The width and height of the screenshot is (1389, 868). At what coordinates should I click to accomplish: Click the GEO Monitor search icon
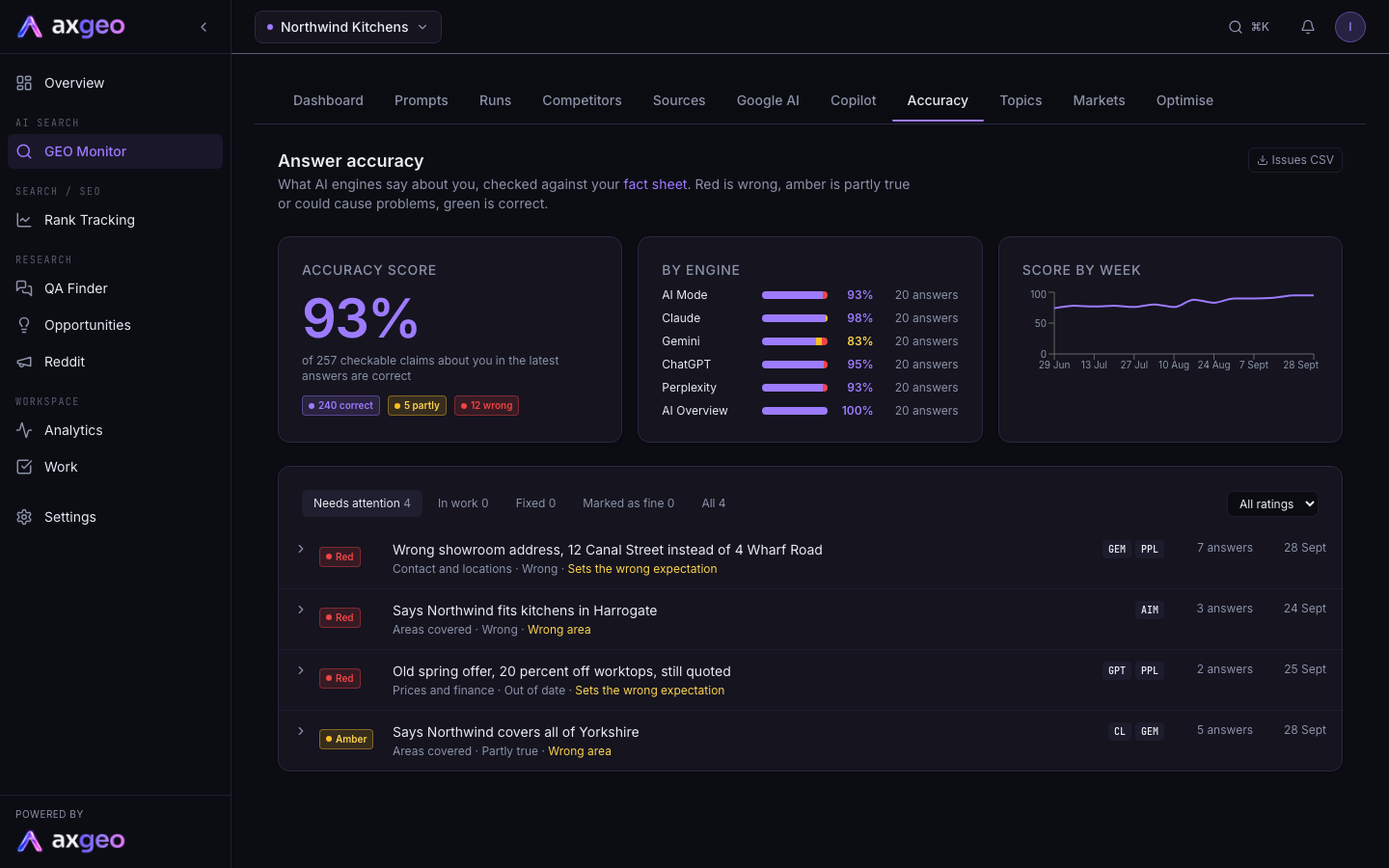pos(24,151)
